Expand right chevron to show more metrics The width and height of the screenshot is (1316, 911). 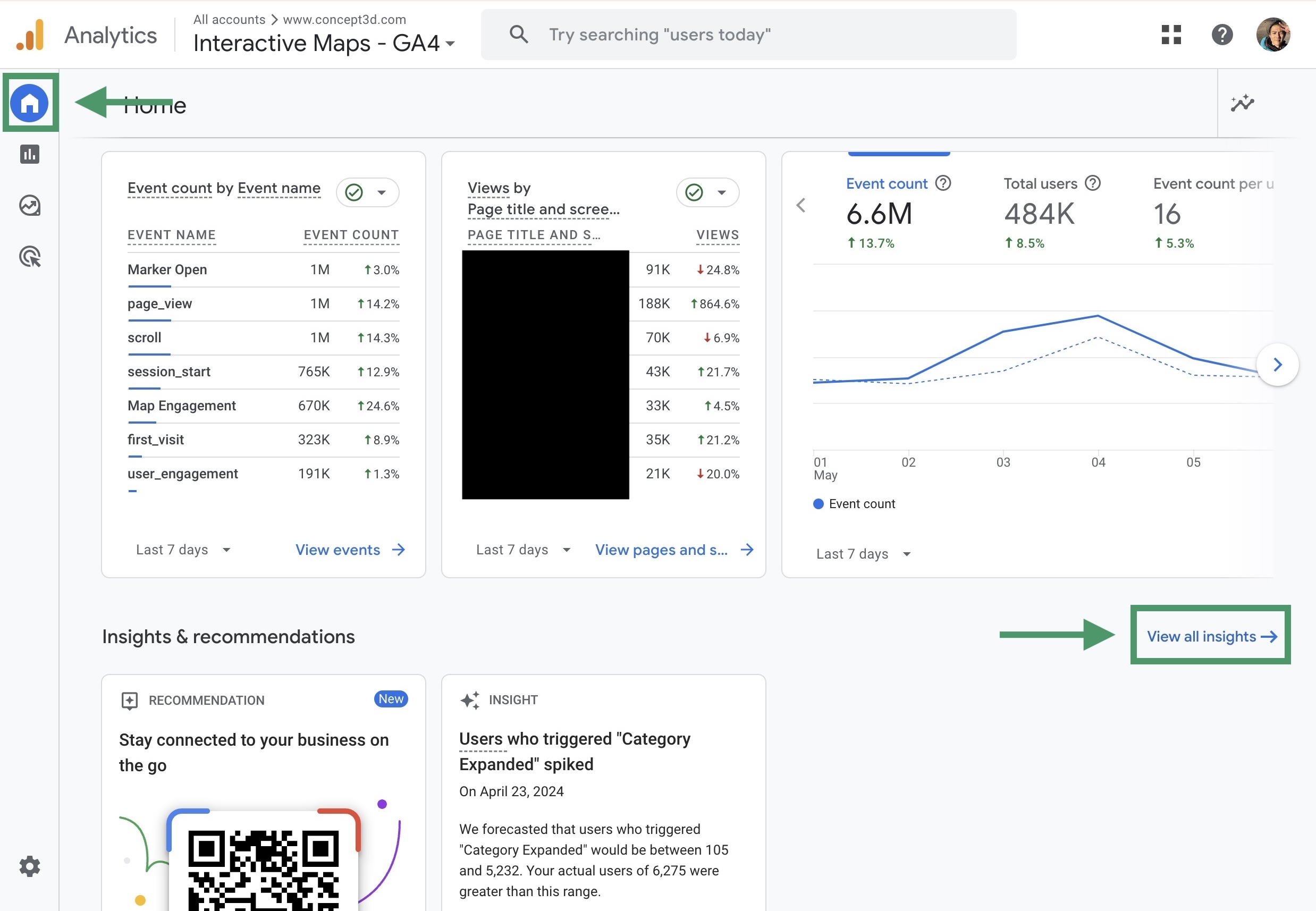pyautogui.click(x=1278, y=364)
